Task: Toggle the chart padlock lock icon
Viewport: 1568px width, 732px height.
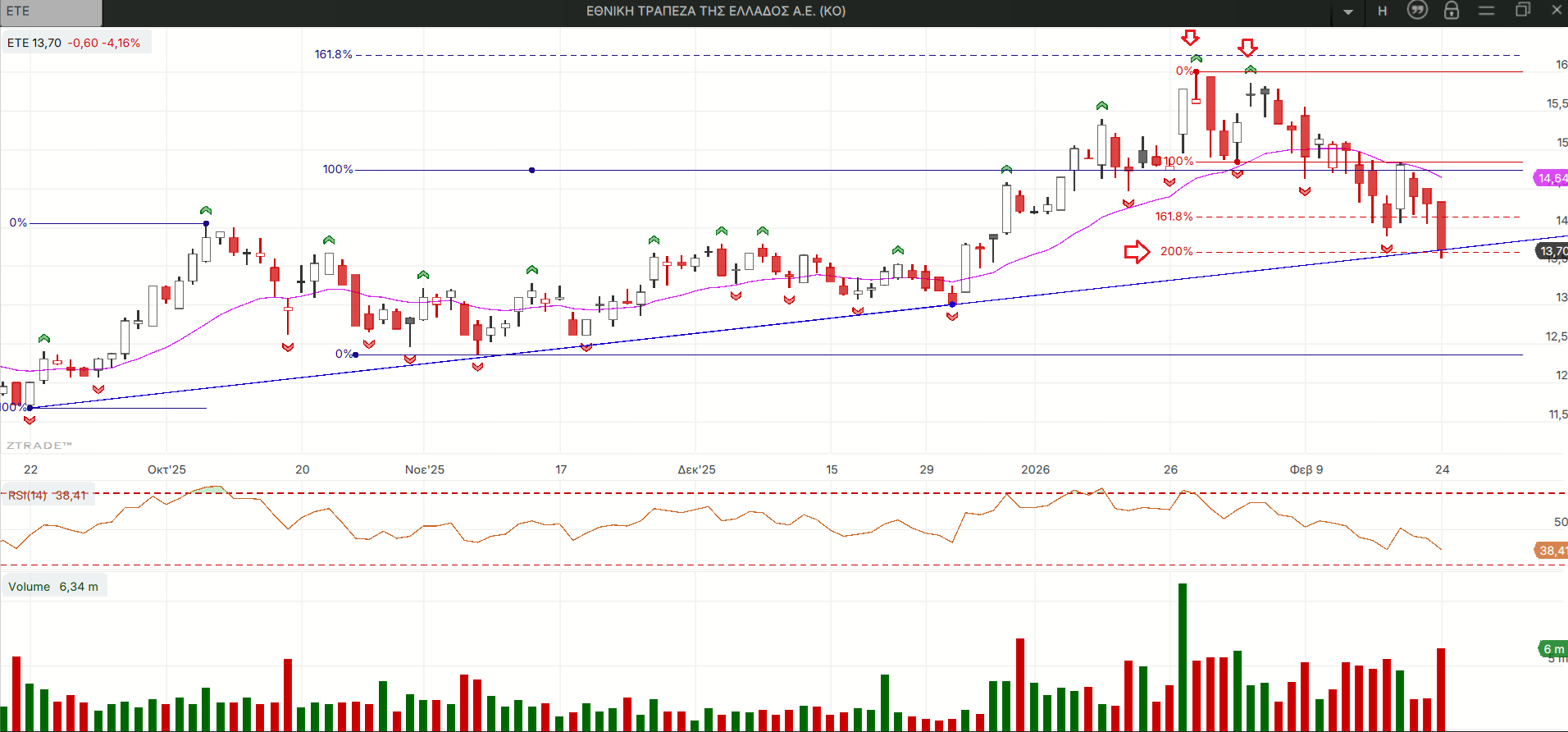Action: point(1452,11)
